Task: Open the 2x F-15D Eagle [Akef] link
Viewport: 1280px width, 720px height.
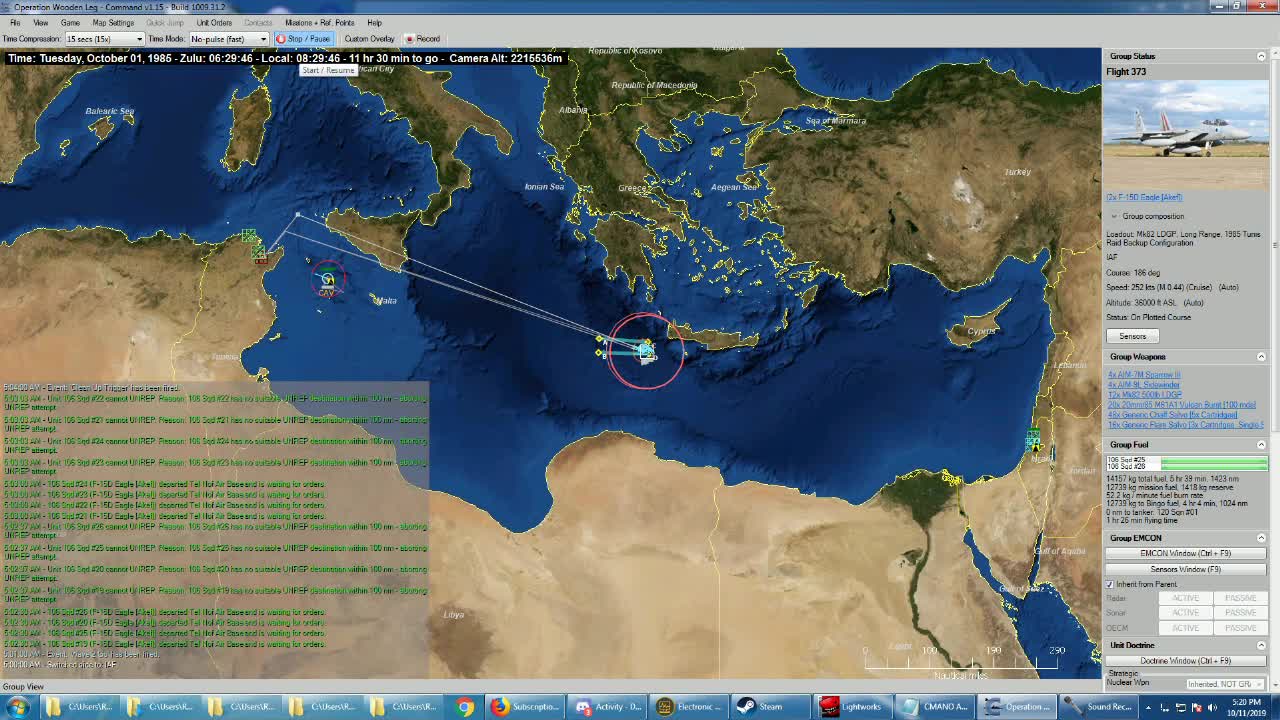Action: pyautogui.click(x=1144, y=197)
